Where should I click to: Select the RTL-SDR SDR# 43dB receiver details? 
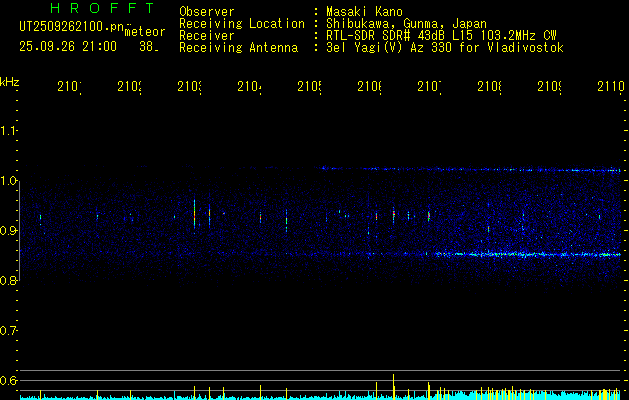coord(441,36)
